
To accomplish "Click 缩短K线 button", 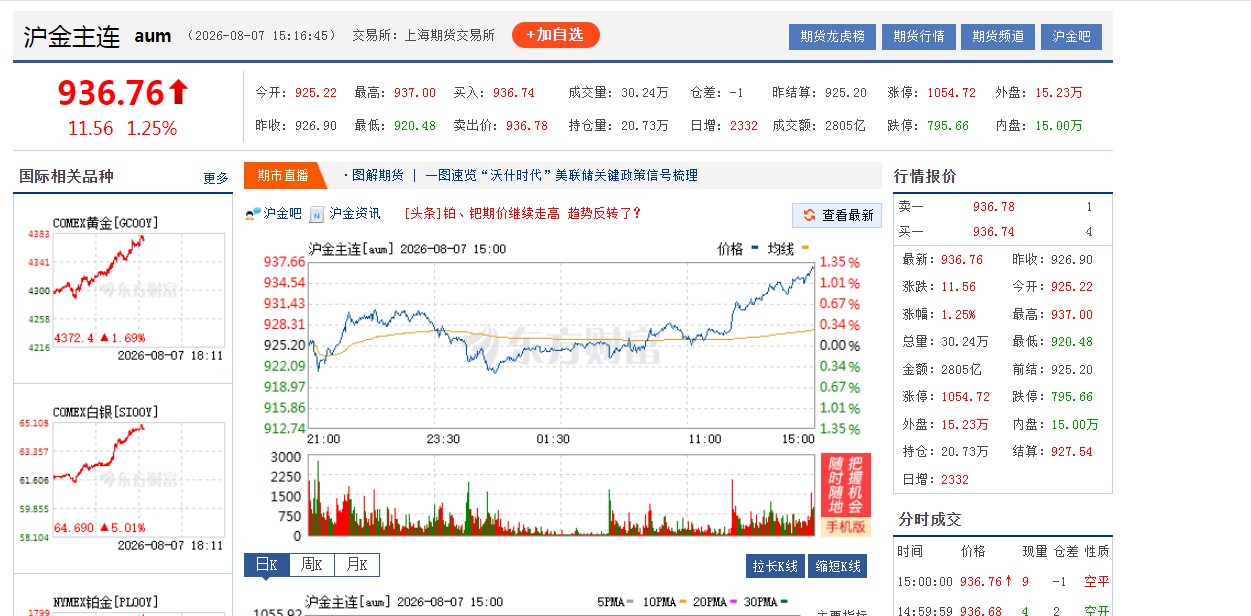I will [837, 566].
